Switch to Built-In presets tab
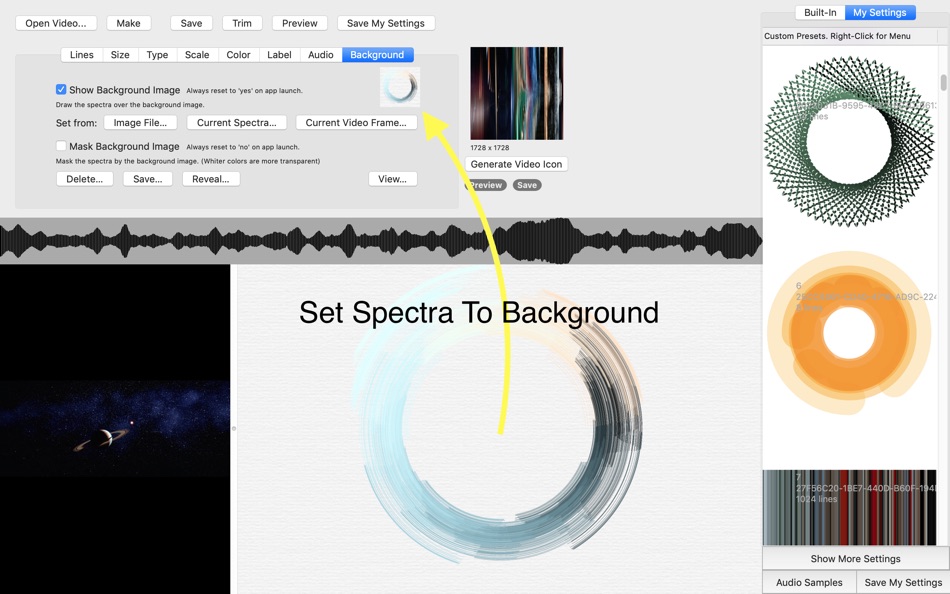Image resolution: width=950 pixels, height=594 pixels. coord(820,12)
